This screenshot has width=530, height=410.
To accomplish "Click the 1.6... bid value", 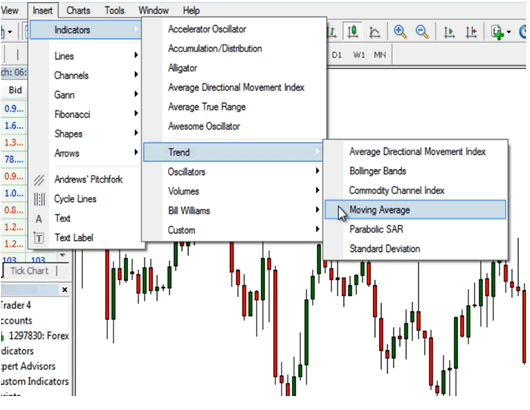I will (x=14, y=126).
